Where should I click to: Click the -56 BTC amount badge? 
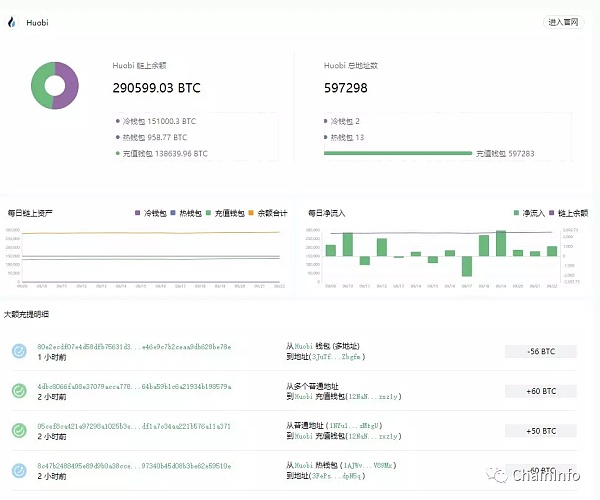541,351
